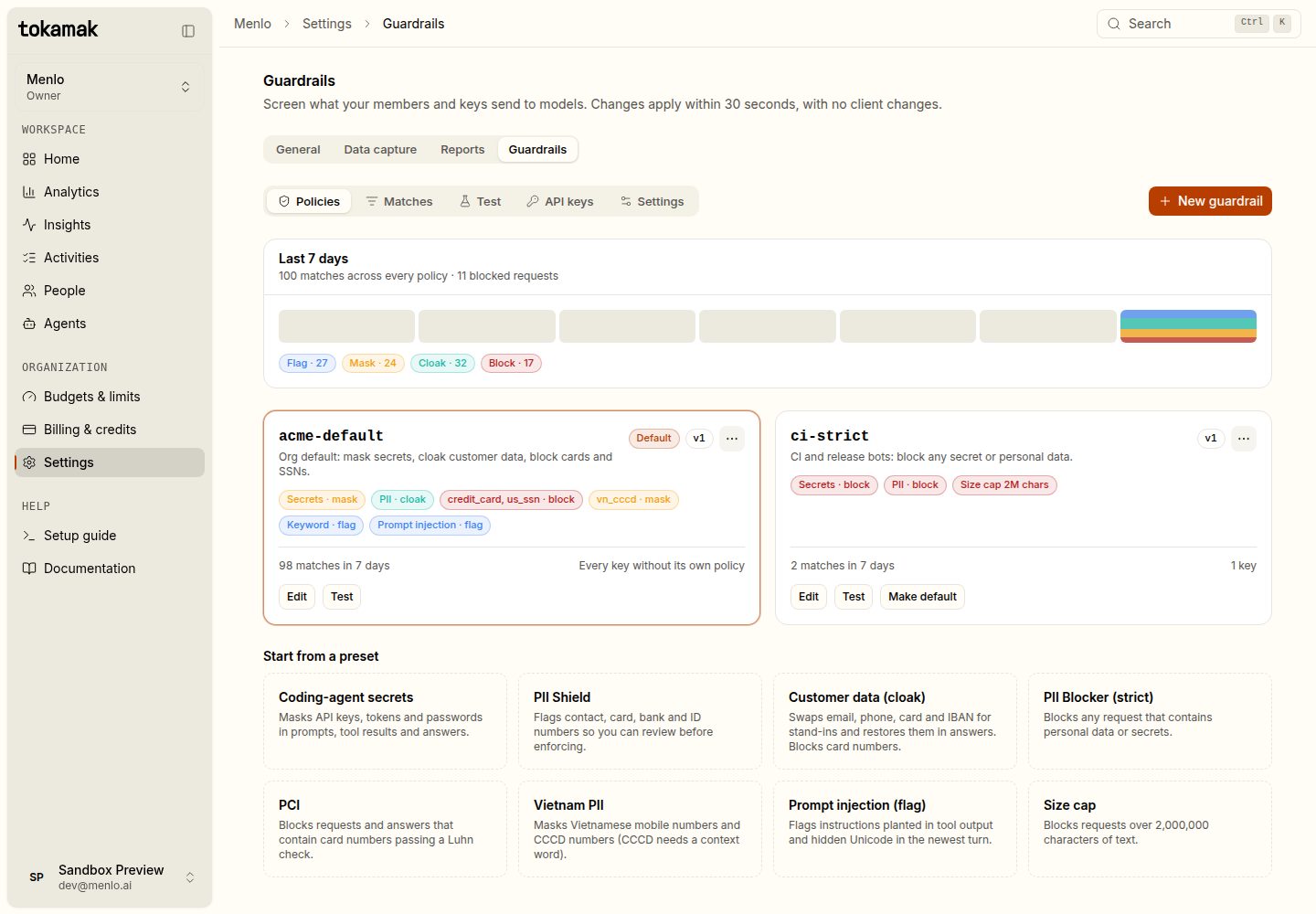1316x914 pixels.
Task: Open more options for acme-default policy
Action: (x=732, y=439)
